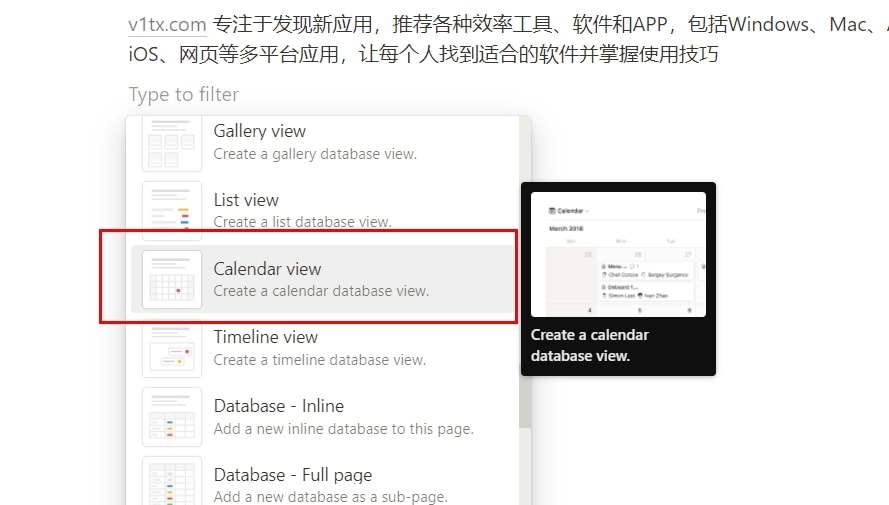Click the Create a gallery database view description
889x505 pixels.
click(315, 154)
